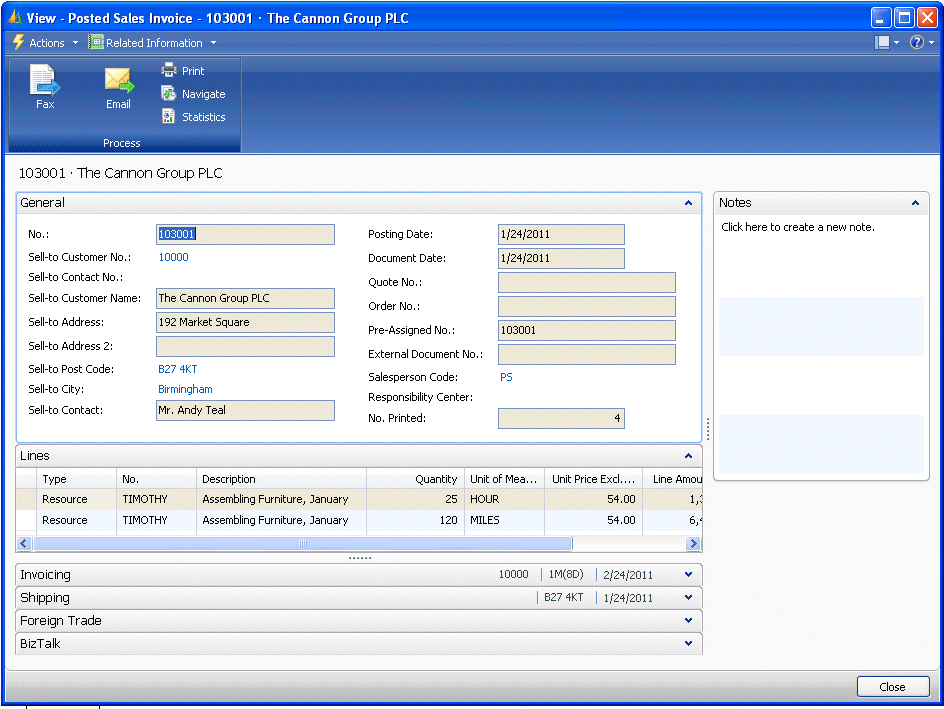
Task: Click the Shipping 1/24/2011 date summary
Action: click(x=628, y=598)
